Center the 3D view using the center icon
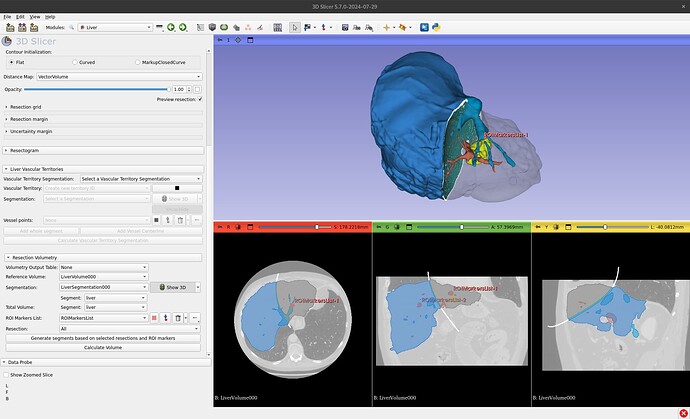690x419 pixels. coord(238,40)
